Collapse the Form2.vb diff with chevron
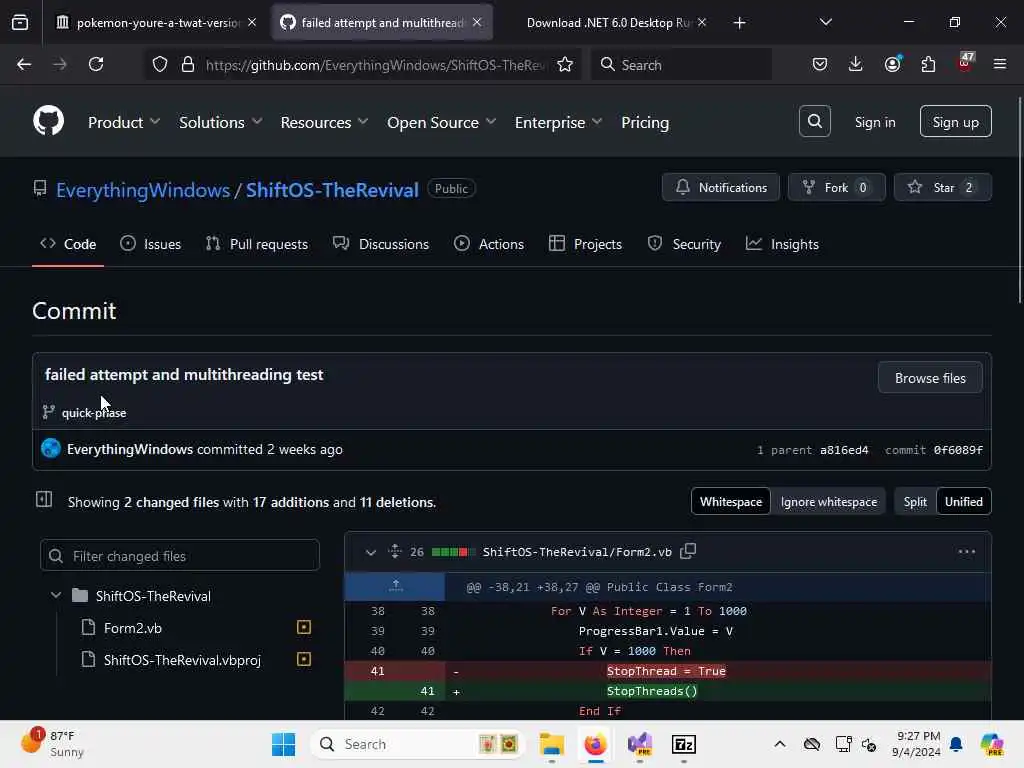 tap(370, 552)
